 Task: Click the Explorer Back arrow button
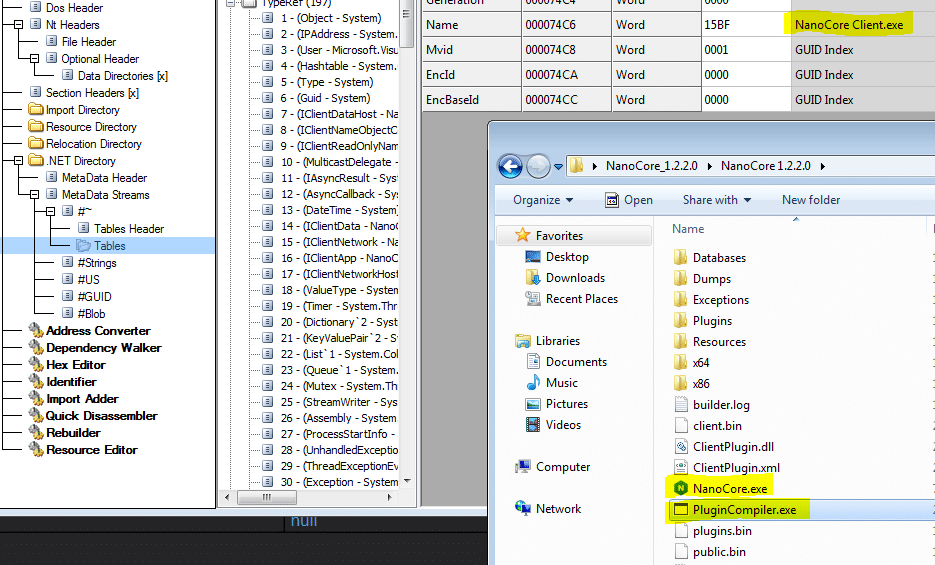click(x=510, y=166)
